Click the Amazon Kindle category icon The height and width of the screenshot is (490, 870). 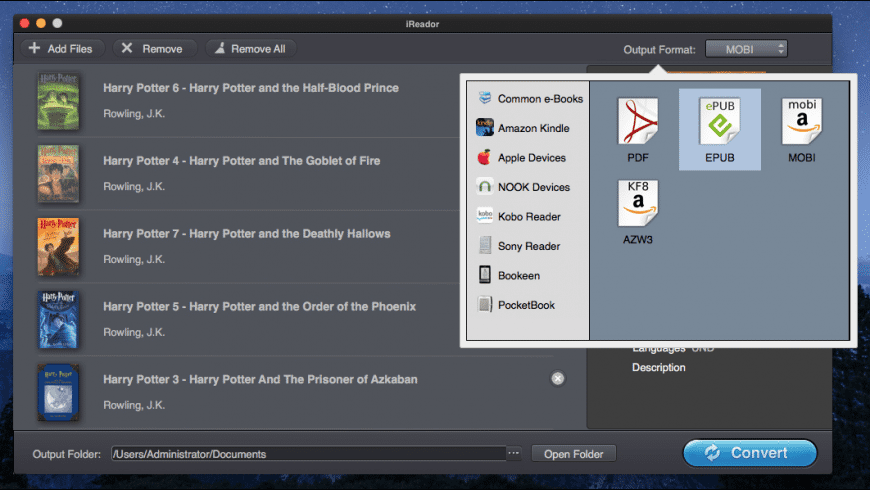point(484,128)
